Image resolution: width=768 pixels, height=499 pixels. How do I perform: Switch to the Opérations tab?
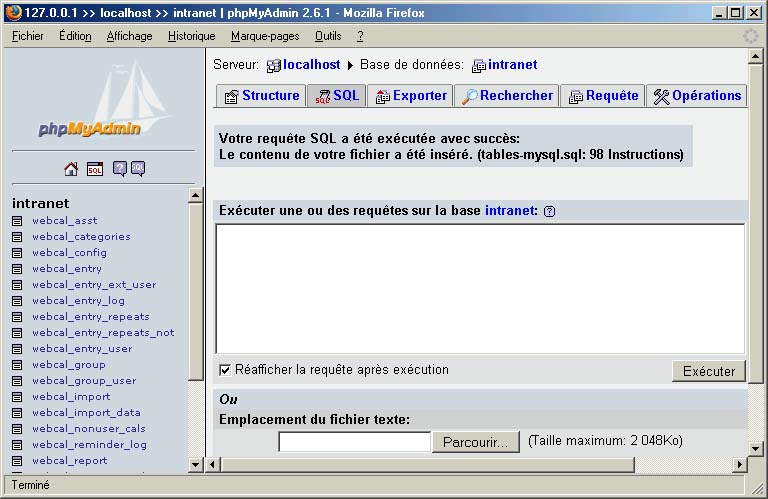[x=696, y=95]
